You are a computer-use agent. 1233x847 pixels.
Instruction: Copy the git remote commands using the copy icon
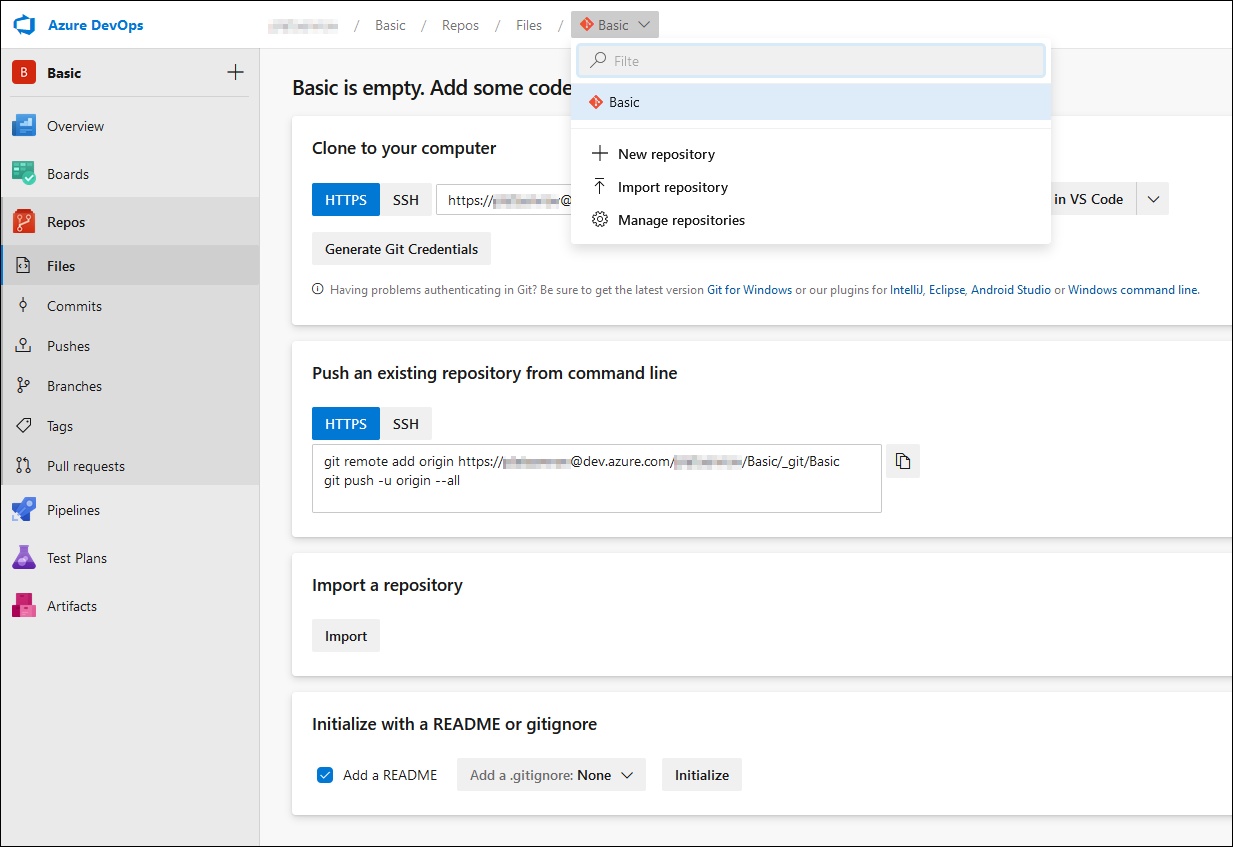point(902,460)
